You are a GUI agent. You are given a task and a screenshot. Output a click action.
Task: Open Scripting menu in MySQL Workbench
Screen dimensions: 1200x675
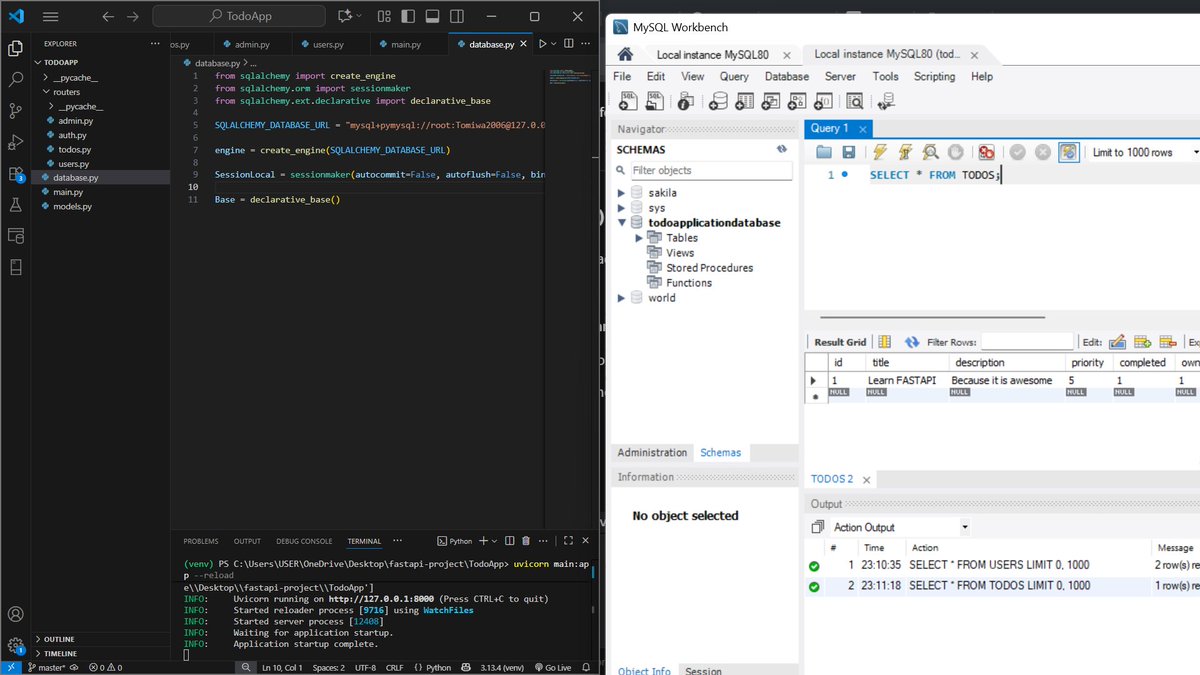934,76
